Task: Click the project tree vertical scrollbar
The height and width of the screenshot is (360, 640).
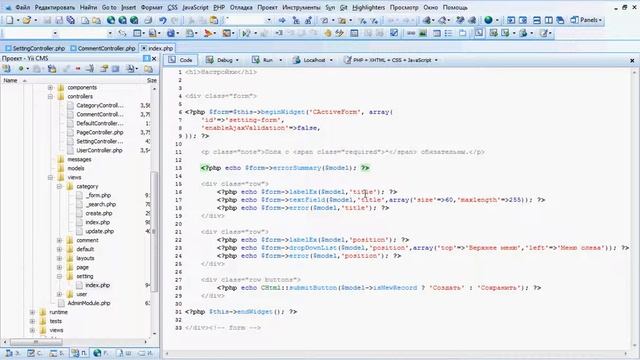Action: (x=154, y=232)
